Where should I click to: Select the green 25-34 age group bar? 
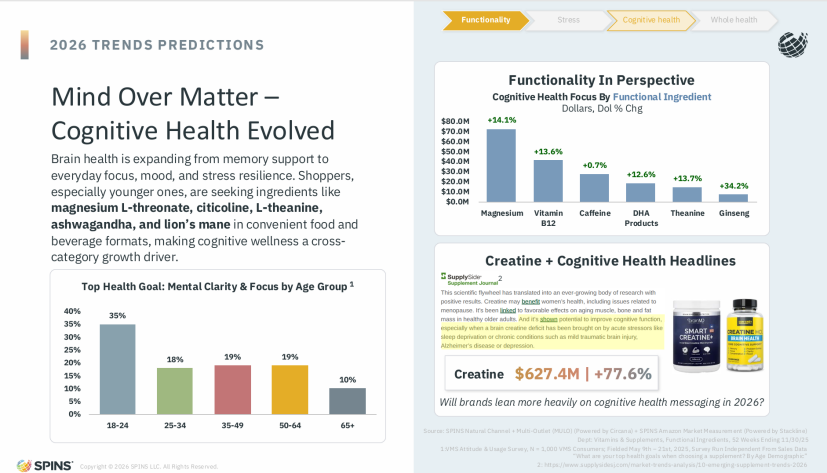pyautogui.click(x=175, y=390)
